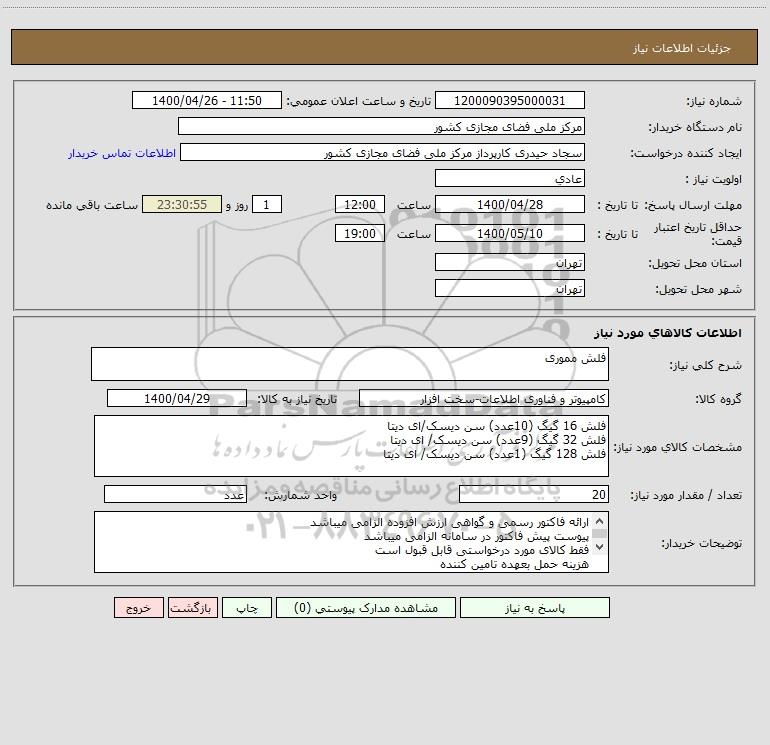Viewport: 770px width, 745px height.
Task: Click label مشخصات کالای مورد نیاز
Action: click(678, 447)
